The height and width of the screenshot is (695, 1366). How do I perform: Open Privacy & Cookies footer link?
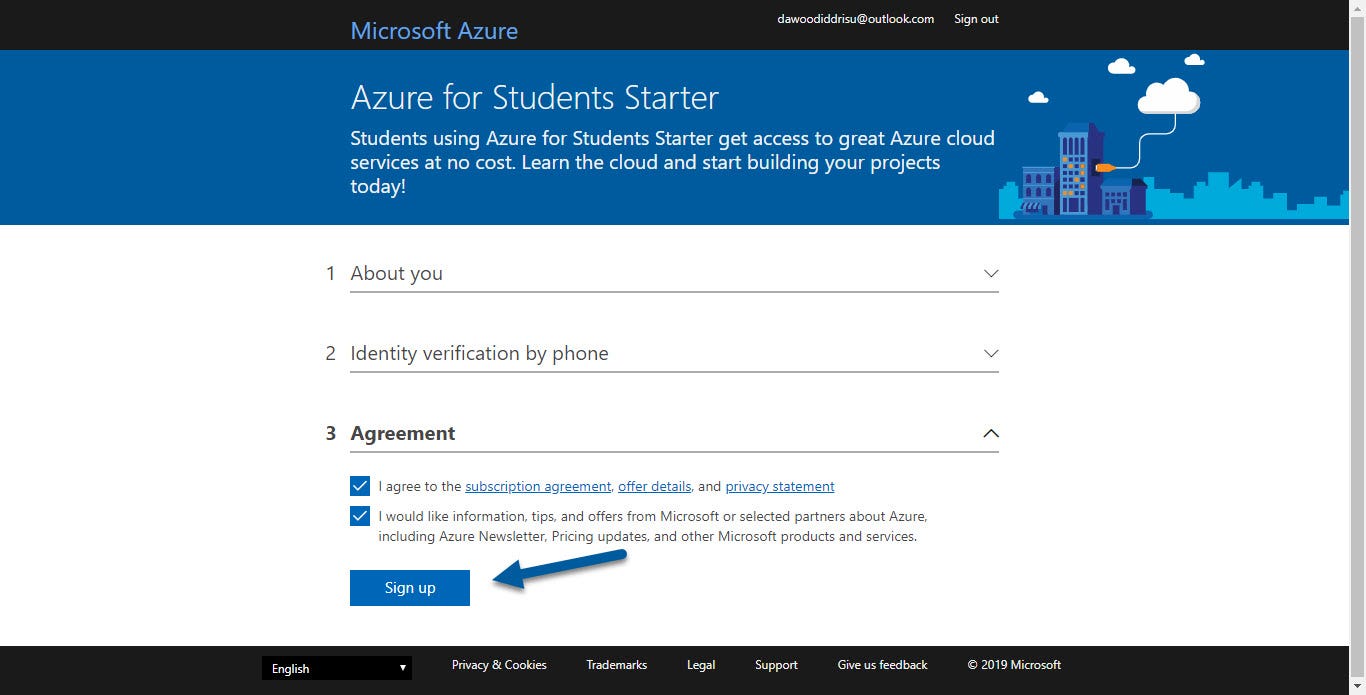point(499,664)
